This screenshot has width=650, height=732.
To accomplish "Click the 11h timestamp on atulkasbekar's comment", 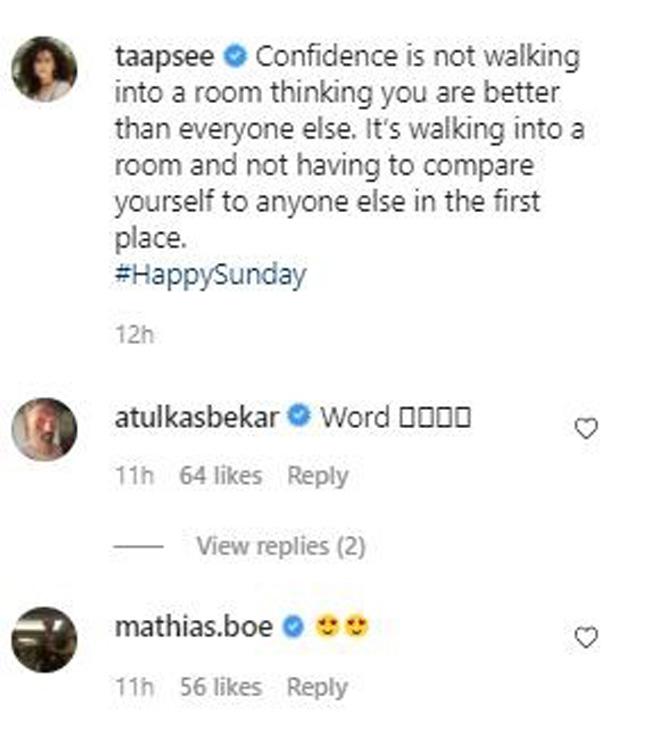I will tap(133, 476).
